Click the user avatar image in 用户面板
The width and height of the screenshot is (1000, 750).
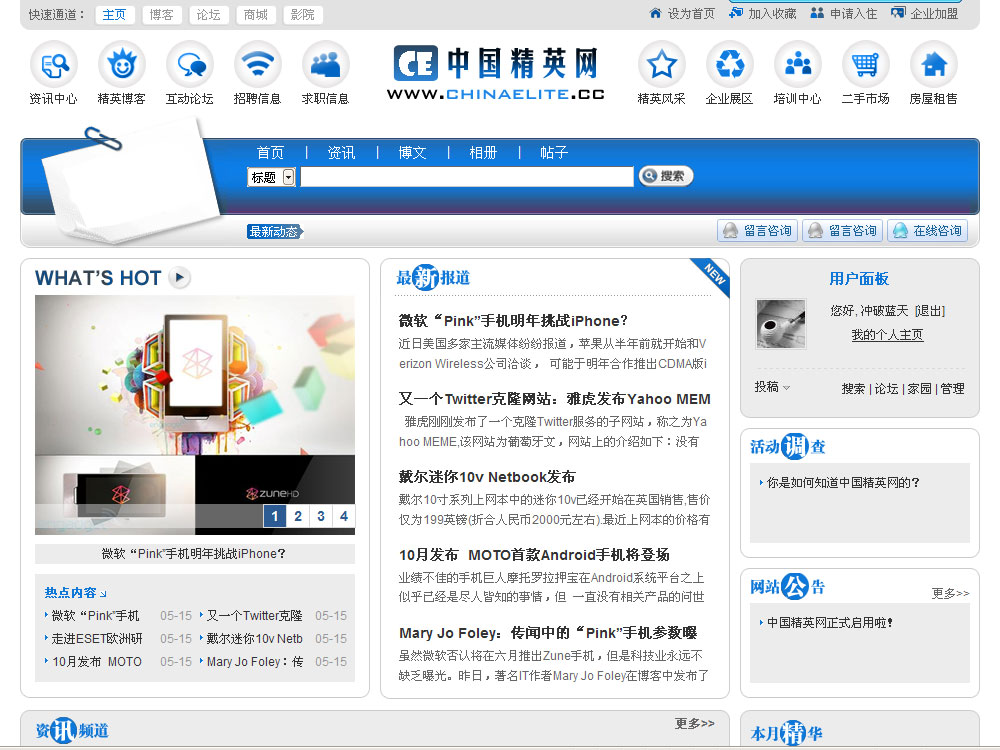(x=781, y=324)
